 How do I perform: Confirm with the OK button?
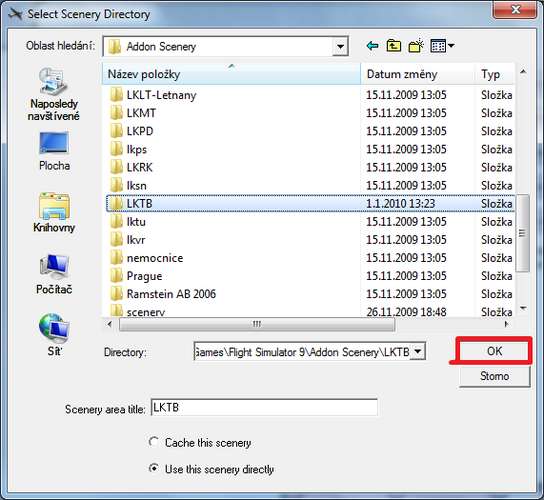[494, 351]
